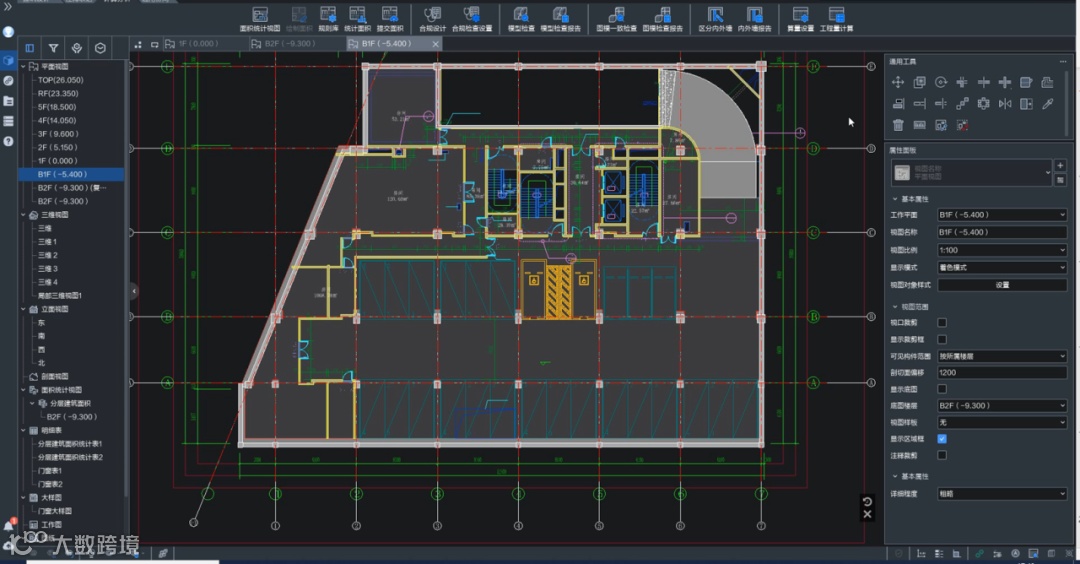This screenshot has width=1080, height=564.
Task: Open the 底图楼层 B2F dropdown
Action: coord(1002,406)
